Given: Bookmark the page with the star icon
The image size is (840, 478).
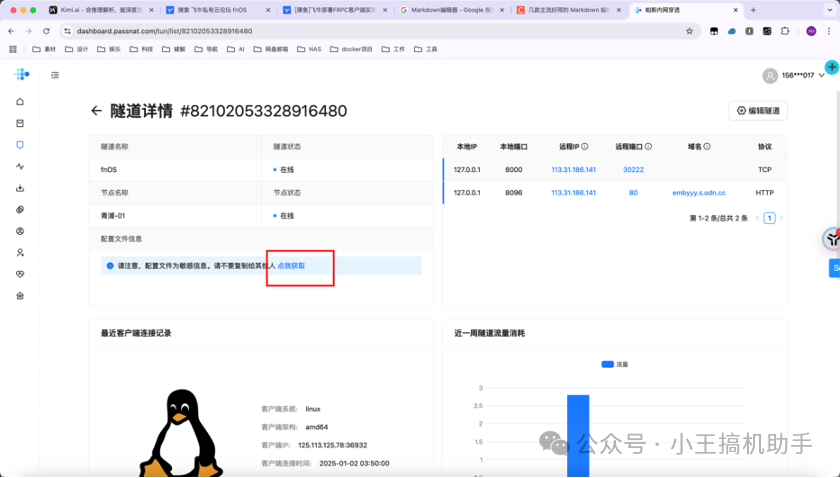Looking at the screenshot, I should coord(689,31).
